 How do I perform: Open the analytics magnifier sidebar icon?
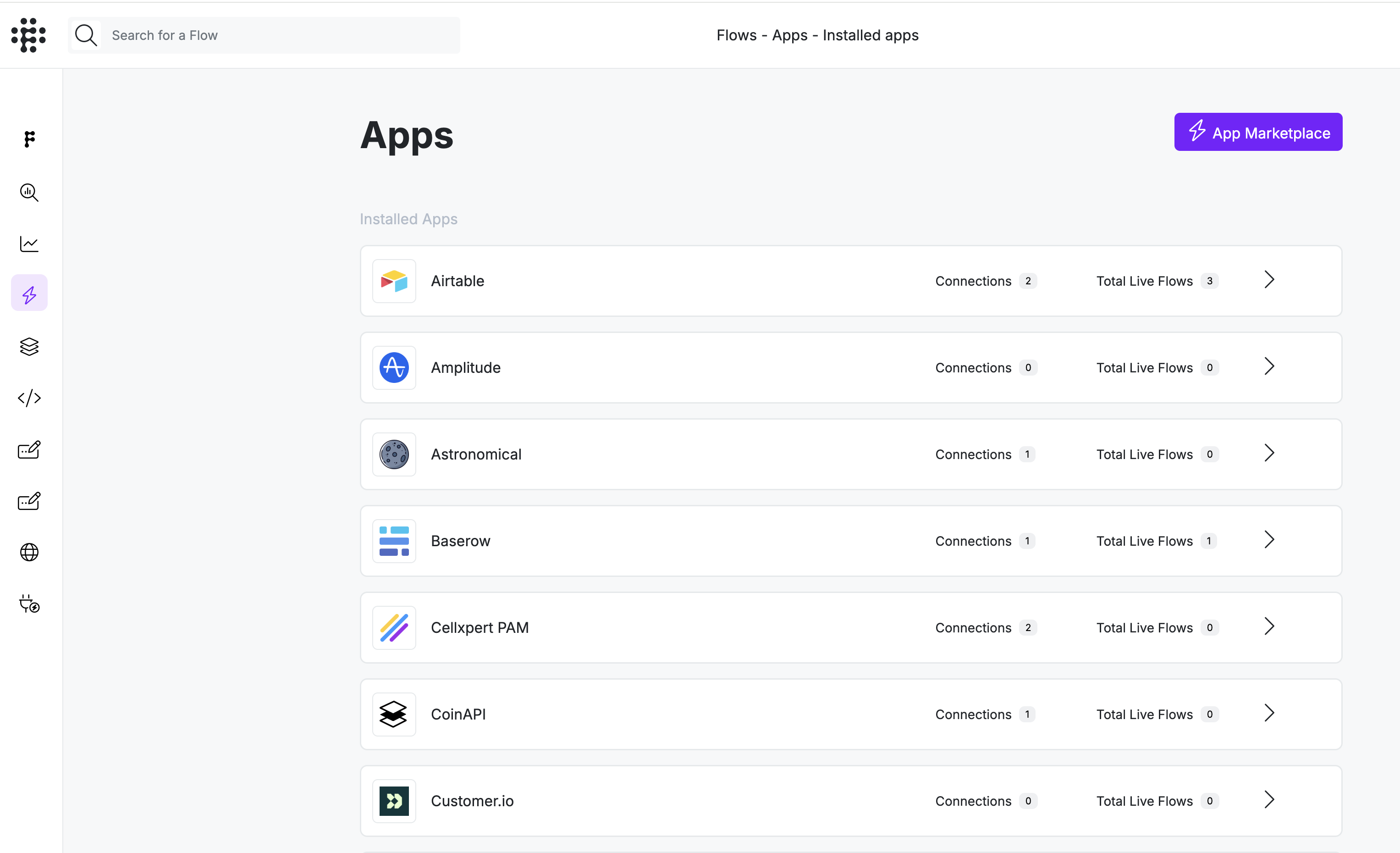(29, 193)
